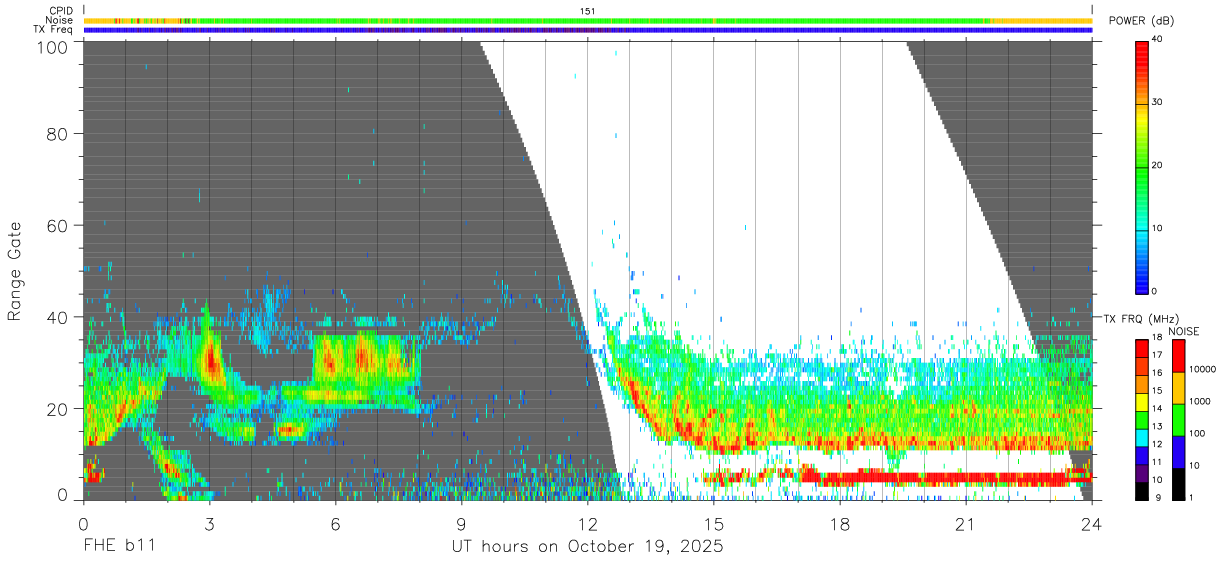Click the x-axis tick label '3'
Screen dimensions: 1228x567
(x=209, y=524)
